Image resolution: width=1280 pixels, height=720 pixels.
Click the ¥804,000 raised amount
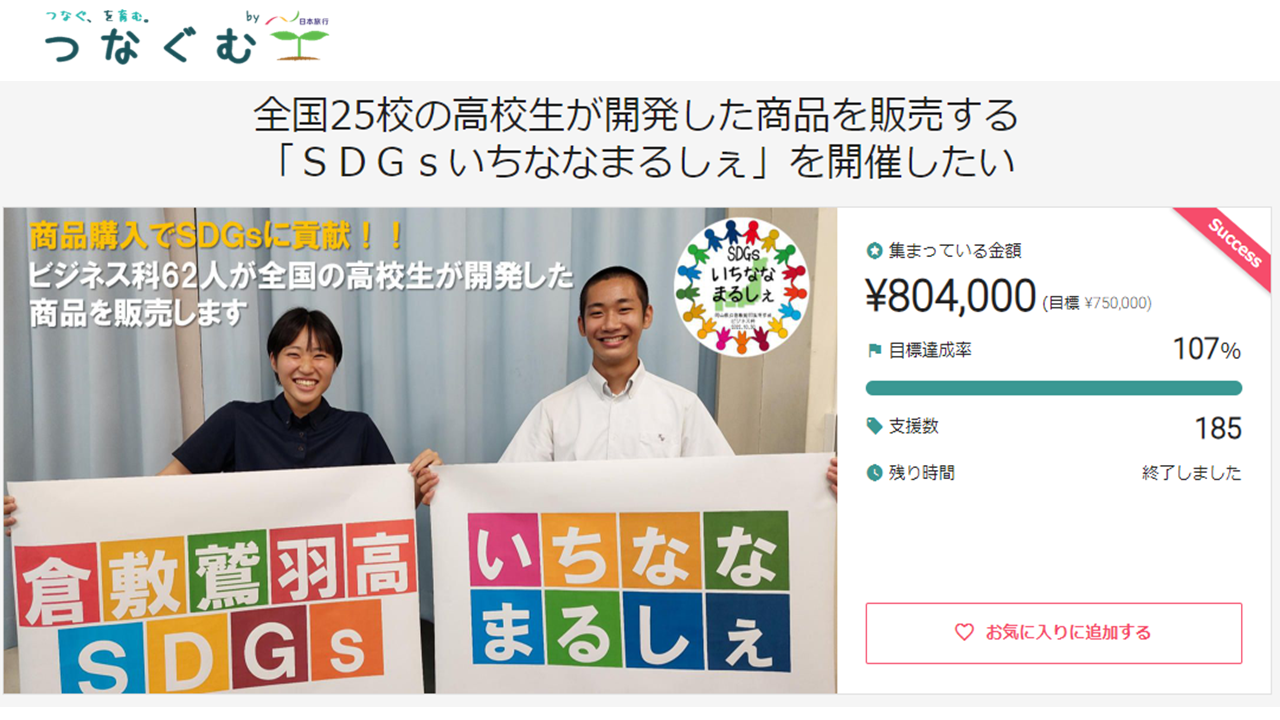(950, 296)
